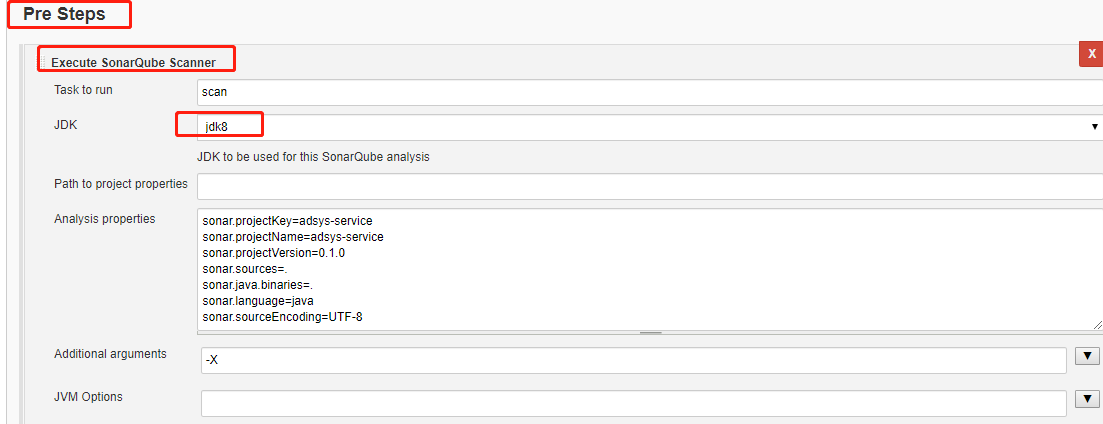Screen dimensions: 1103x424
Task: Click the Execute SonarQube Scanner step title
Action: (134, 63)
